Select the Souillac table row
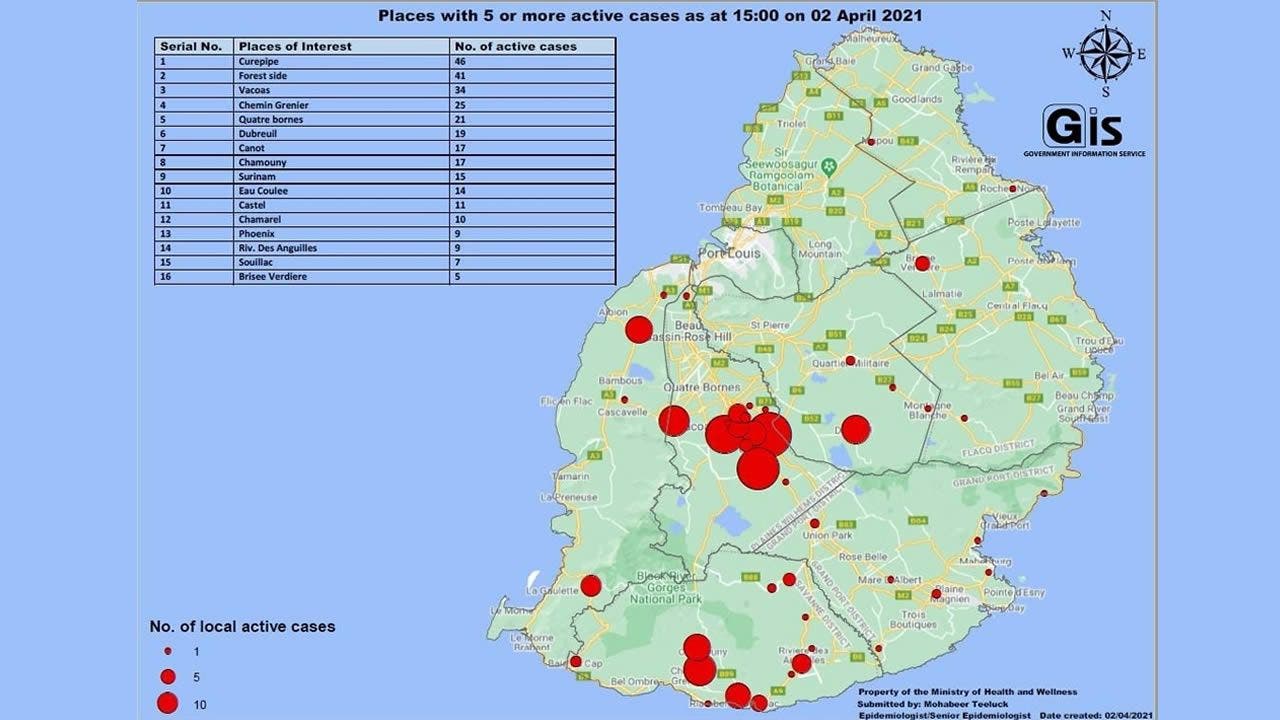 (x=385, y=263)
